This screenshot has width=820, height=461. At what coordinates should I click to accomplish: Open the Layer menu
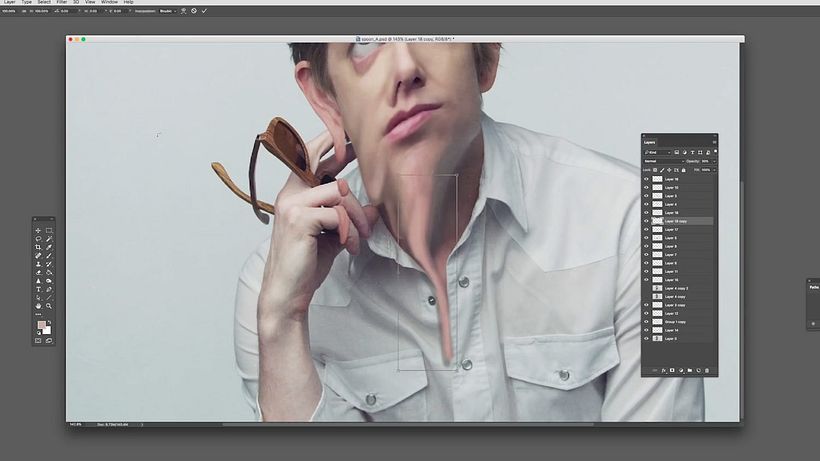click(9, 2)
